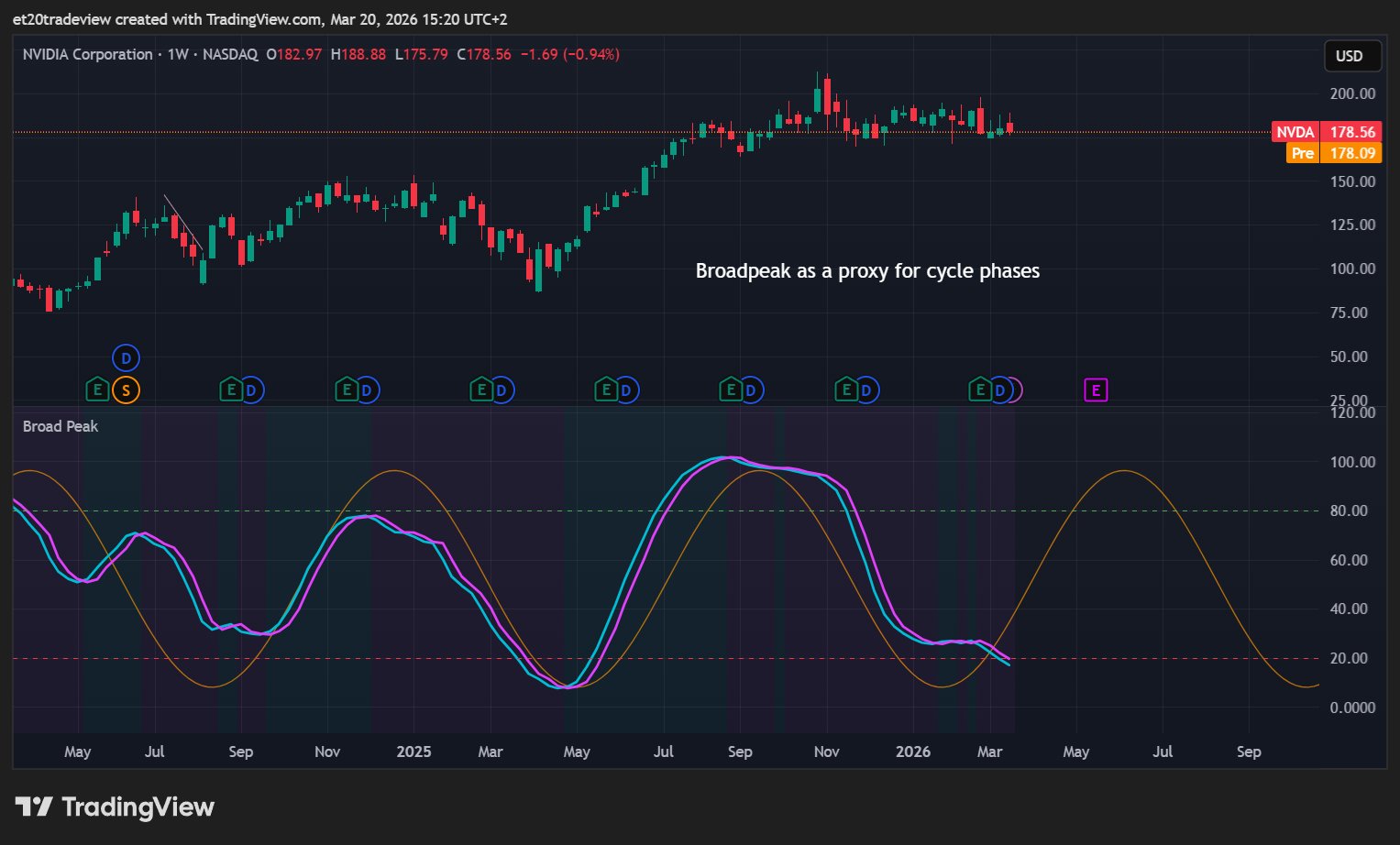Click the earnings E marker for February 2025
Image resolution: width=1400 pixels, height=845 pixels.
coord(481,390)
